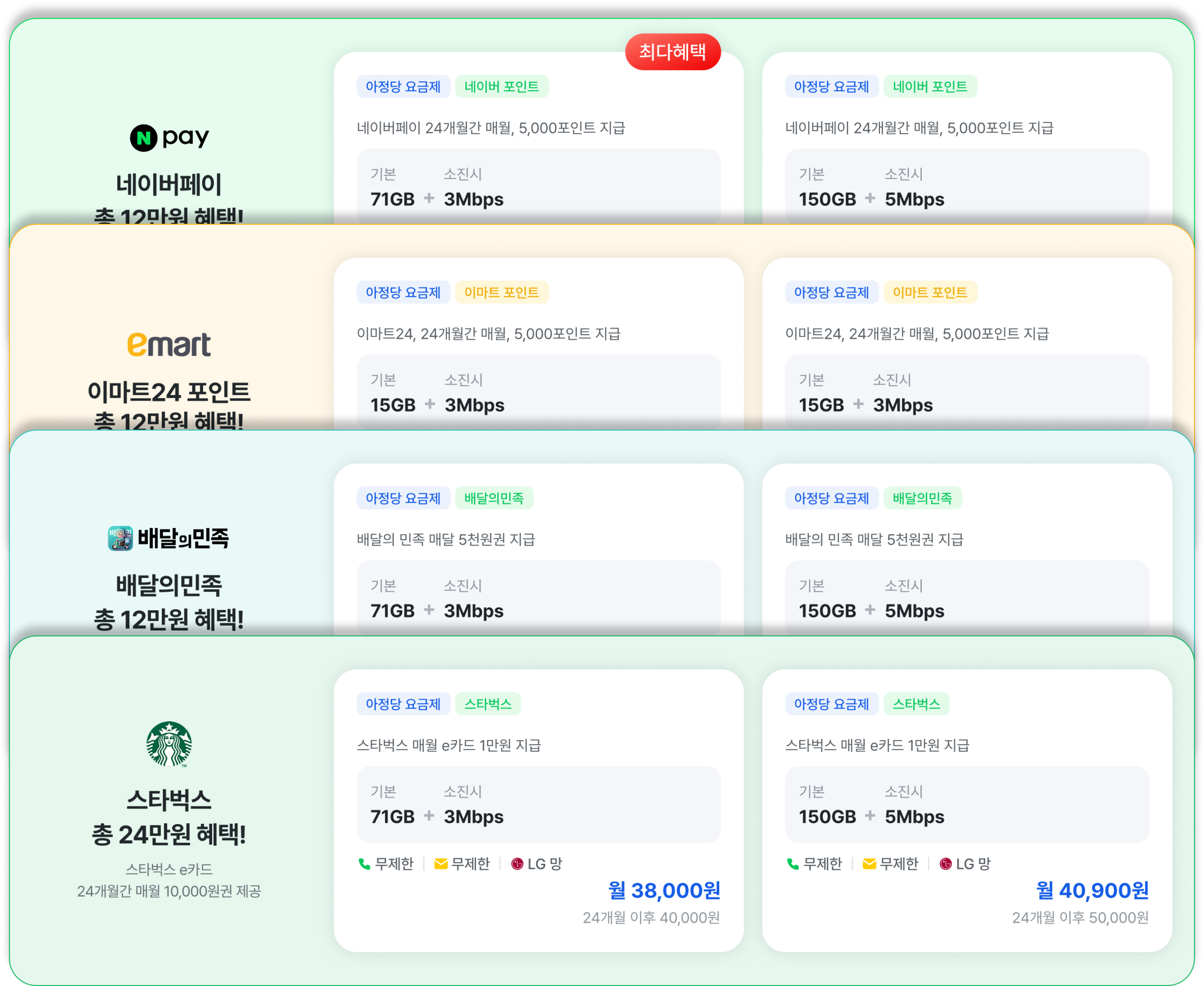The image size is (1204, 986).
Task: Click the 이마트24 포인트 heading
Action: pyautogui.click(x=169, y=392)
